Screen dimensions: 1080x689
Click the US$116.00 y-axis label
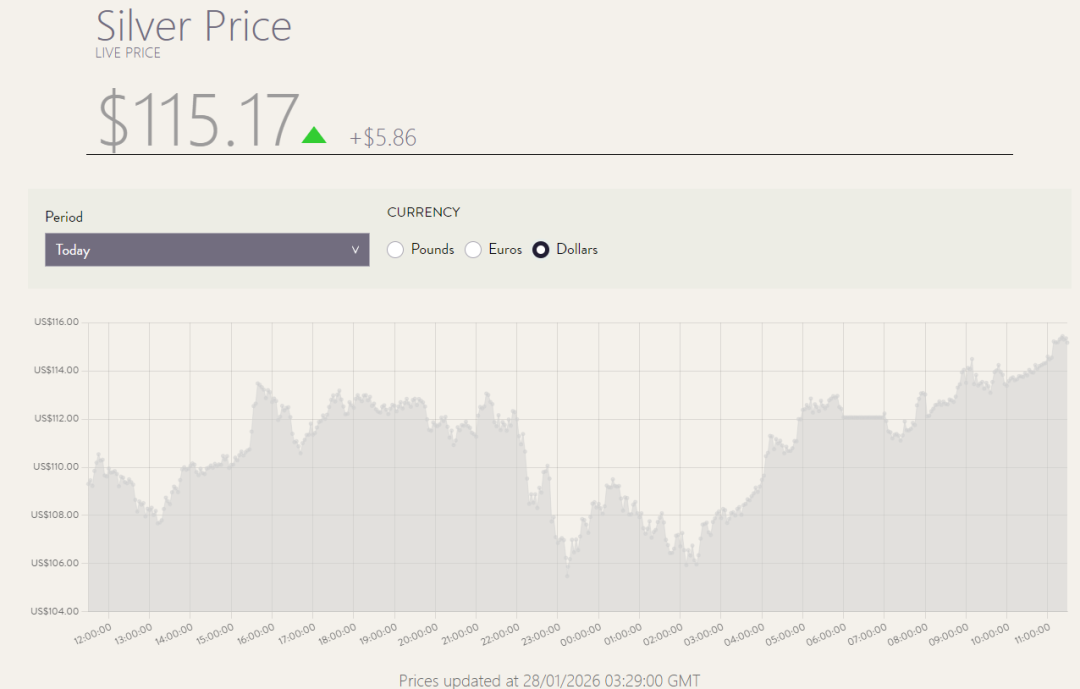(x=56, y=322)
